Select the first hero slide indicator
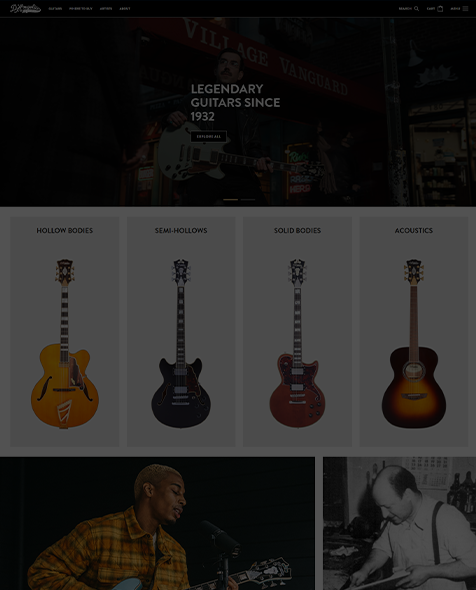 pos(231,199)
